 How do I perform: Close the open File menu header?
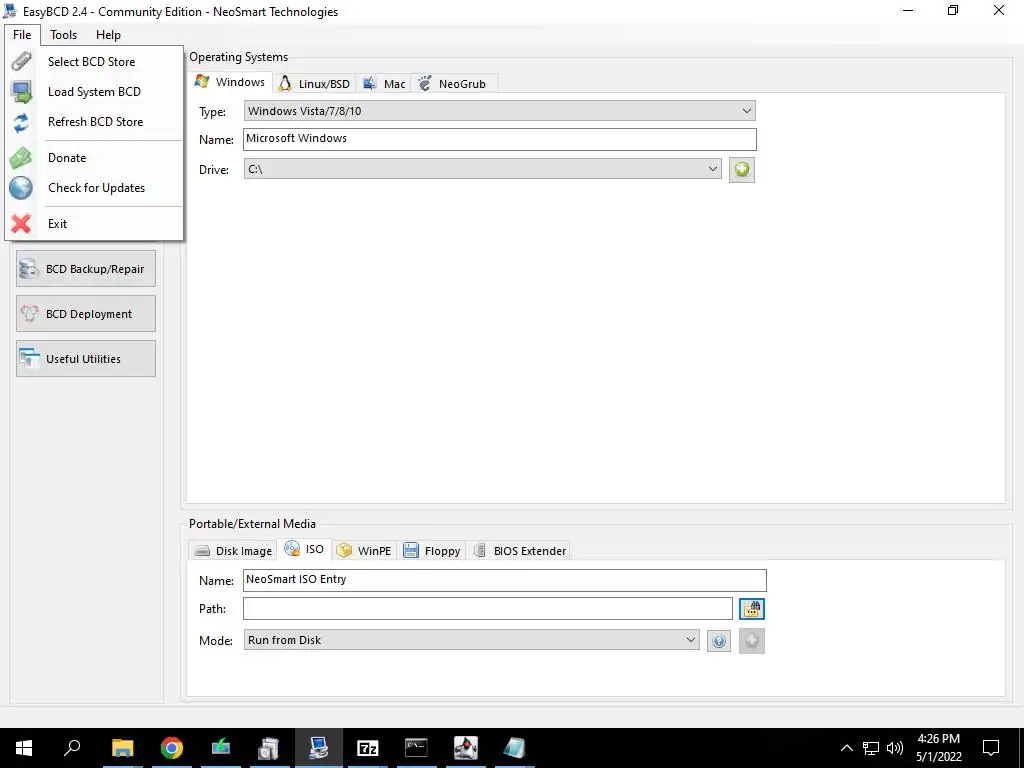point(22,35)
